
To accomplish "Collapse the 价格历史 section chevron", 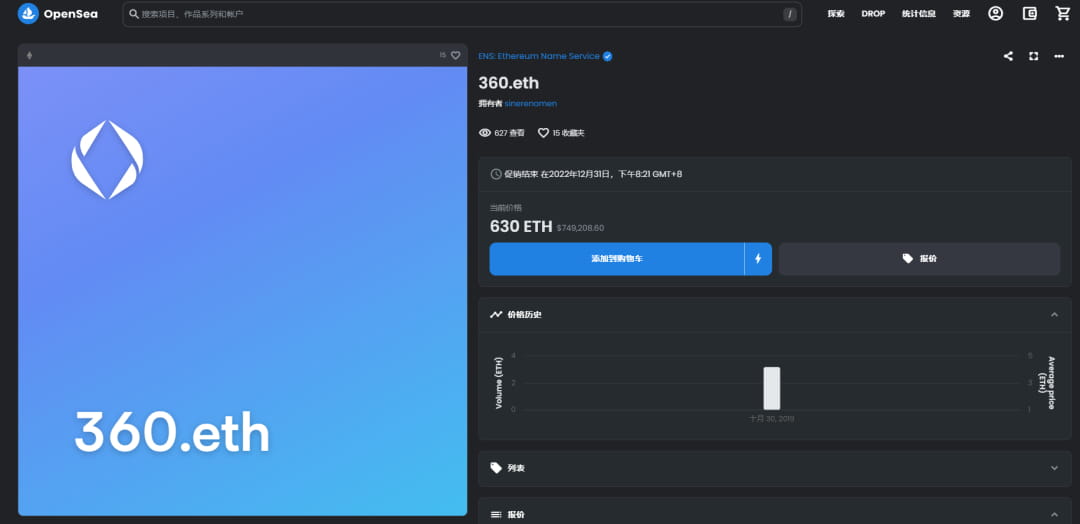I will [x=1054, y=315].
